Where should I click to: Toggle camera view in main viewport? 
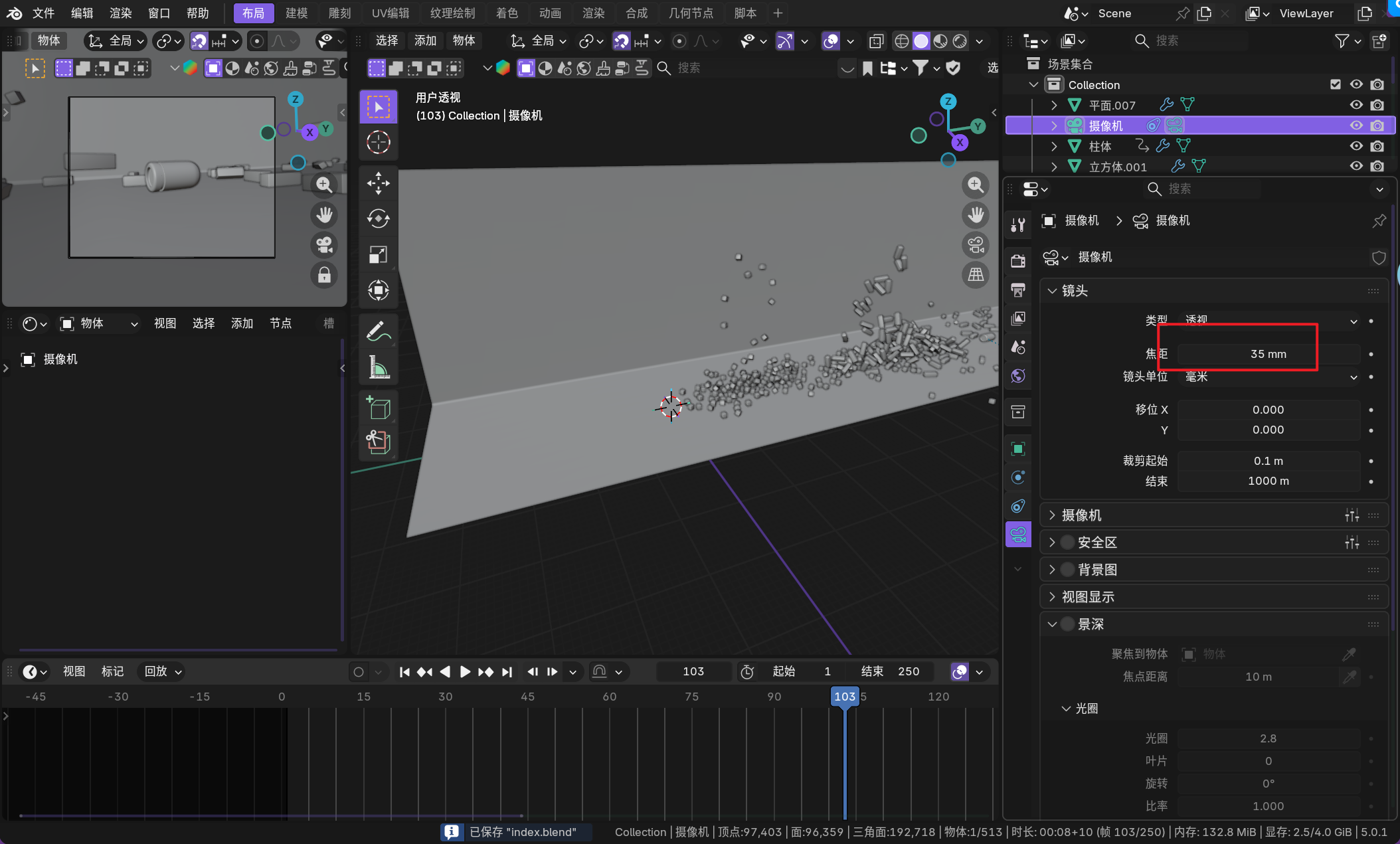click(976, 245)
